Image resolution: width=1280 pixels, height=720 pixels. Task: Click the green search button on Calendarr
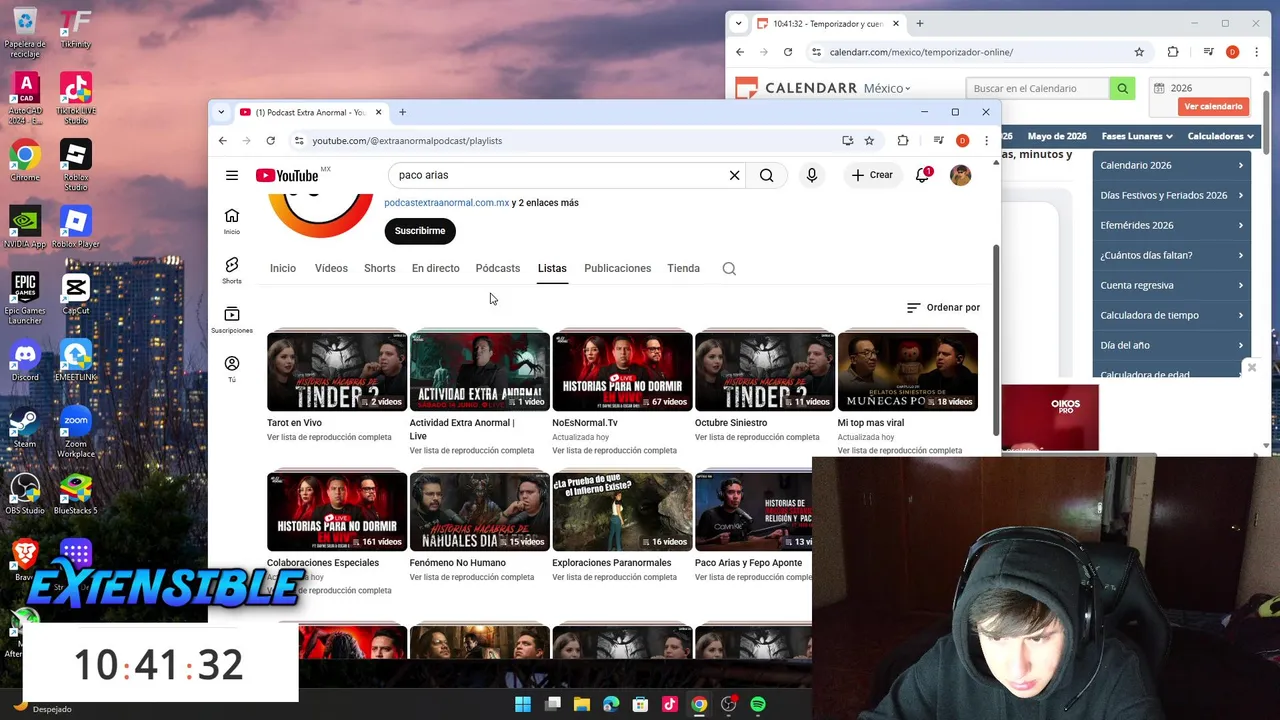point(1122,88)
